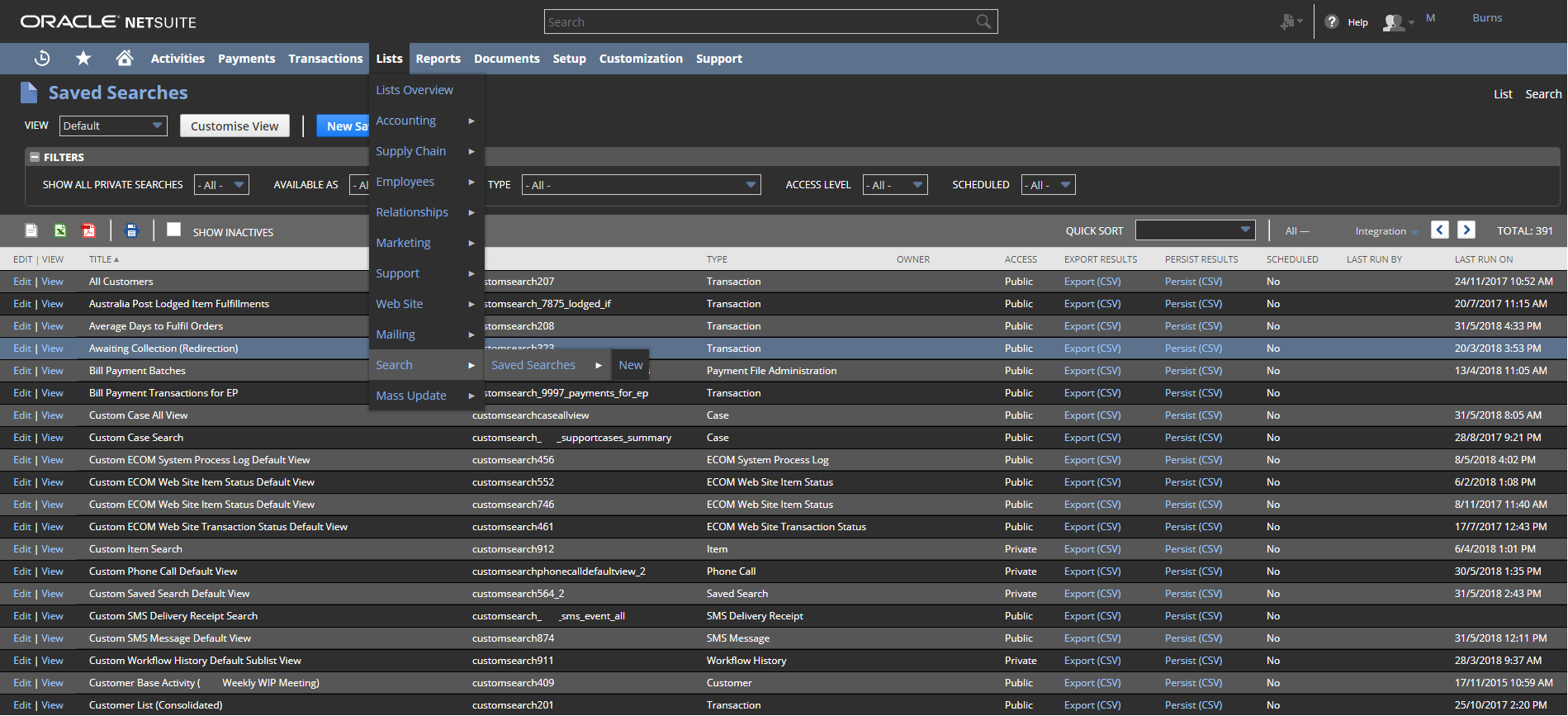Open Show All Private Searches dropdown

pos(221,185)
